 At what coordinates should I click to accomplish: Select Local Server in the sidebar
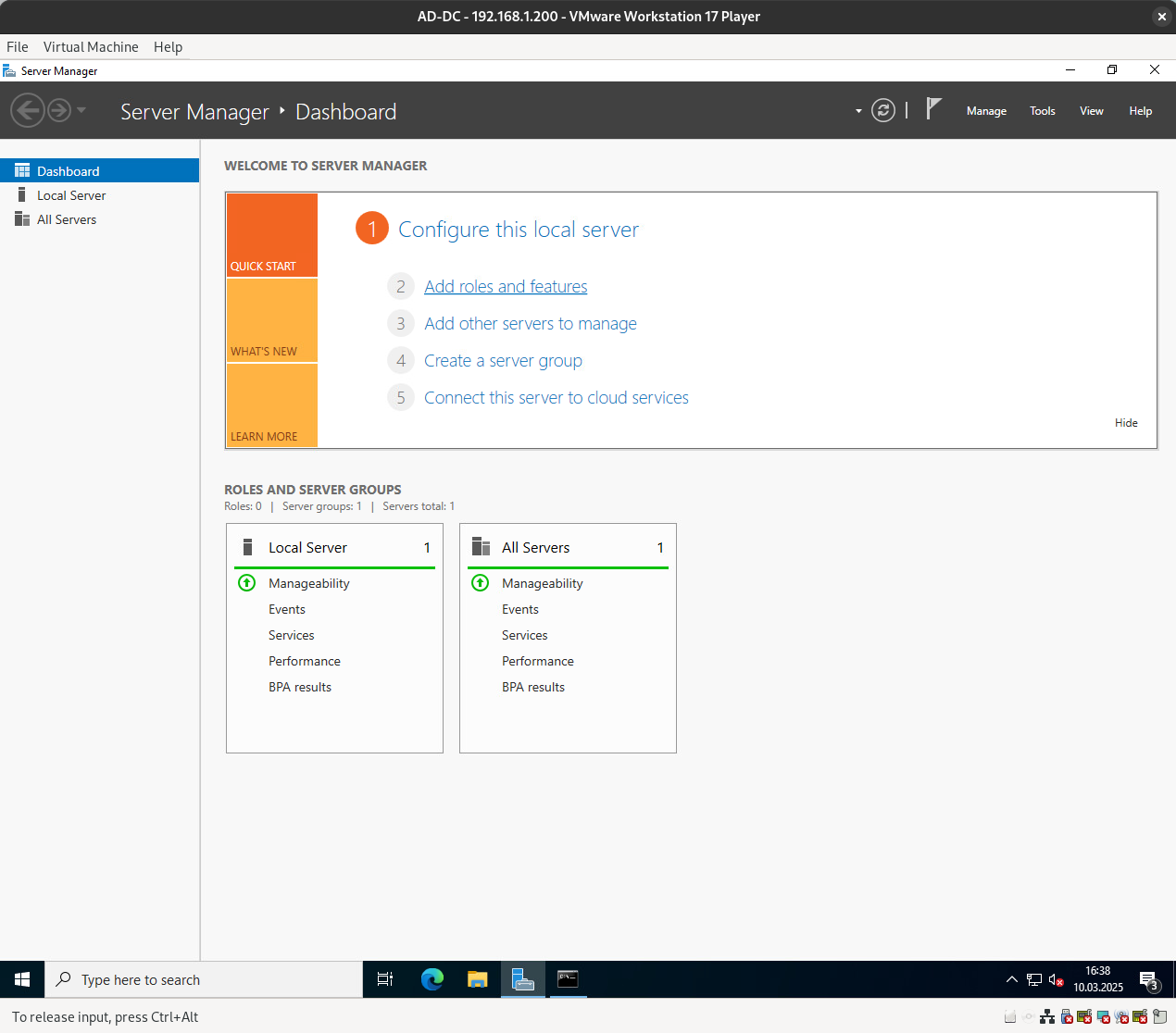click(71, 195)
